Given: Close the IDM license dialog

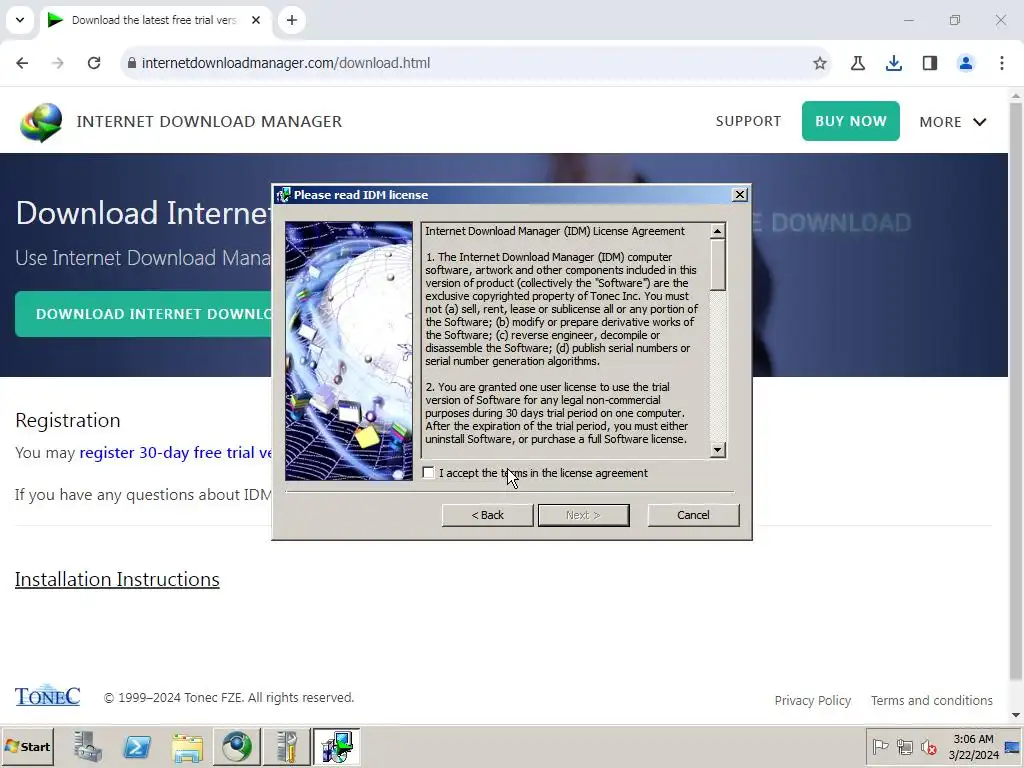Looking at the screenshot, I should pyautogui.click(x=739, y=195).
